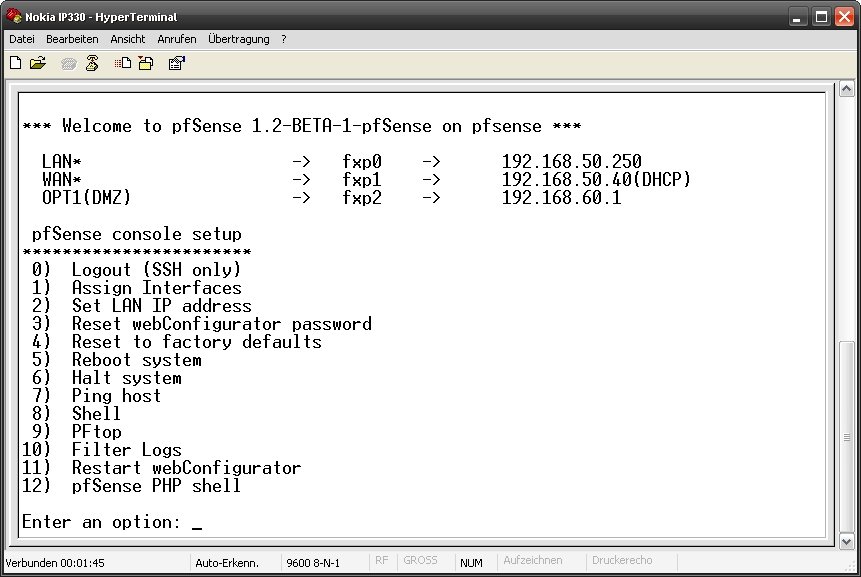Open the Übertragung menu
Viewport: 861px width, 577px height.
[x=239, y=39]
